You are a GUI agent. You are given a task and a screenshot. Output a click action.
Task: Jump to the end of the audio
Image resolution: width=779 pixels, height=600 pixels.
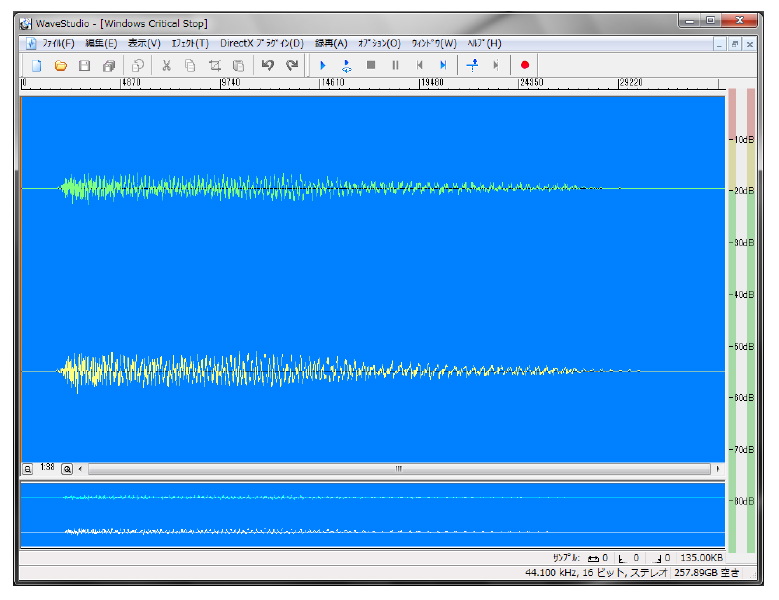[443, 65]
